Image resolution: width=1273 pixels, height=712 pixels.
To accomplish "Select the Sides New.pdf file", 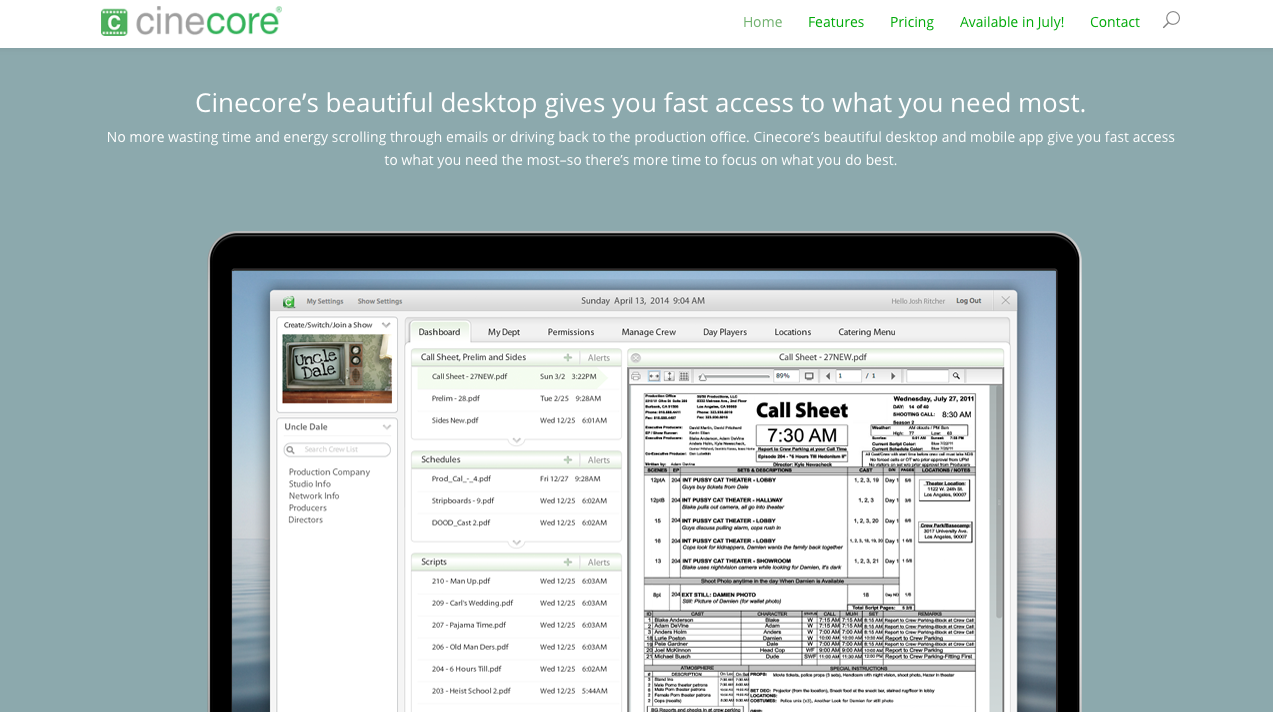I will (x=455, y=420).
